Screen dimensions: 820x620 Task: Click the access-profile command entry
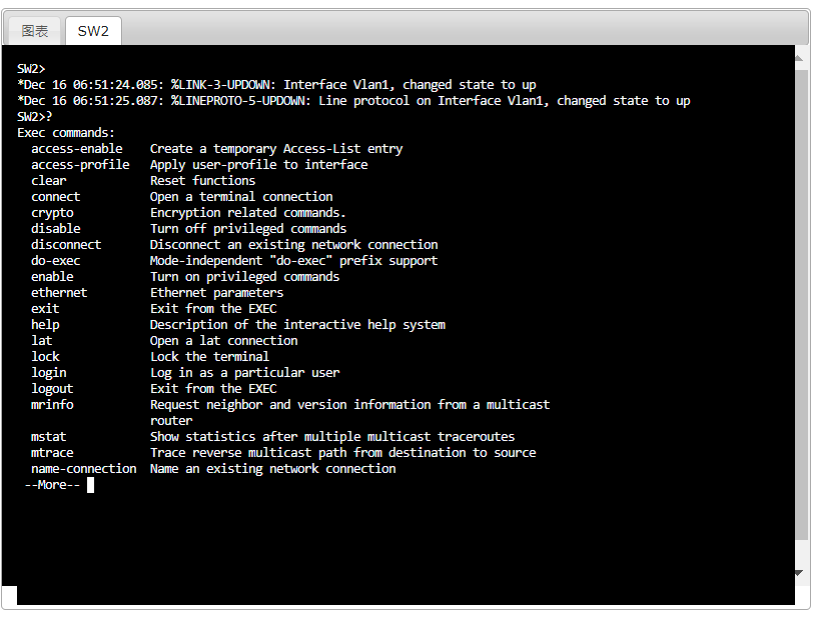[x=80, y=165]
